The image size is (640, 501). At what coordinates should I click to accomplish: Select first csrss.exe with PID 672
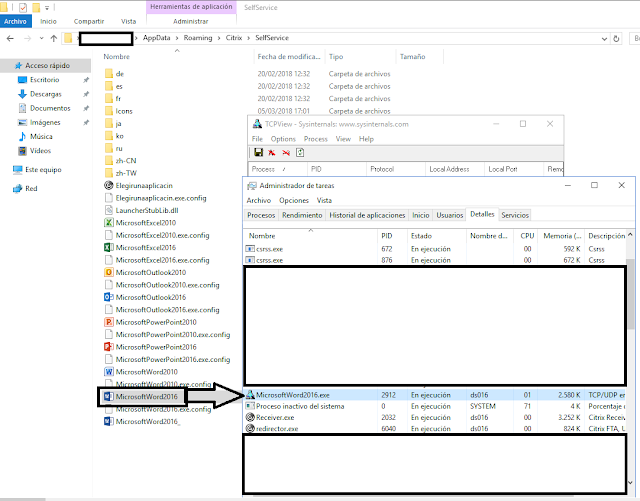pos(435,249)
